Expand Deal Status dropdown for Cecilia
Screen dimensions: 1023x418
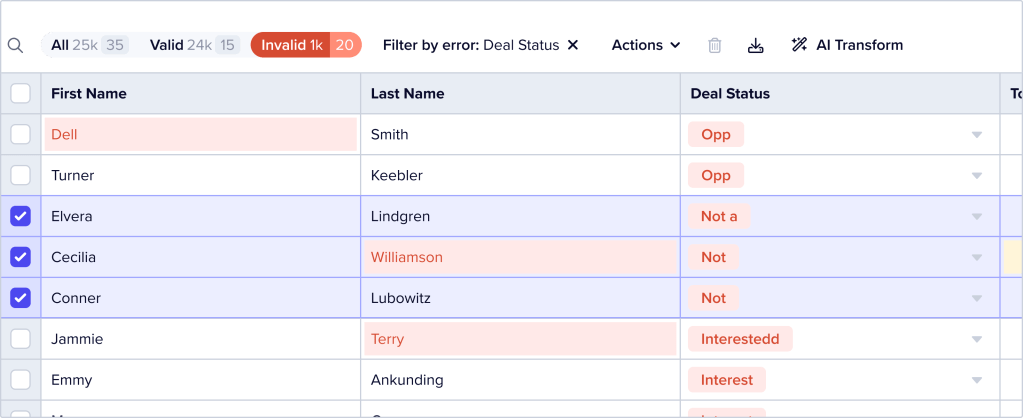coord(977,257)
